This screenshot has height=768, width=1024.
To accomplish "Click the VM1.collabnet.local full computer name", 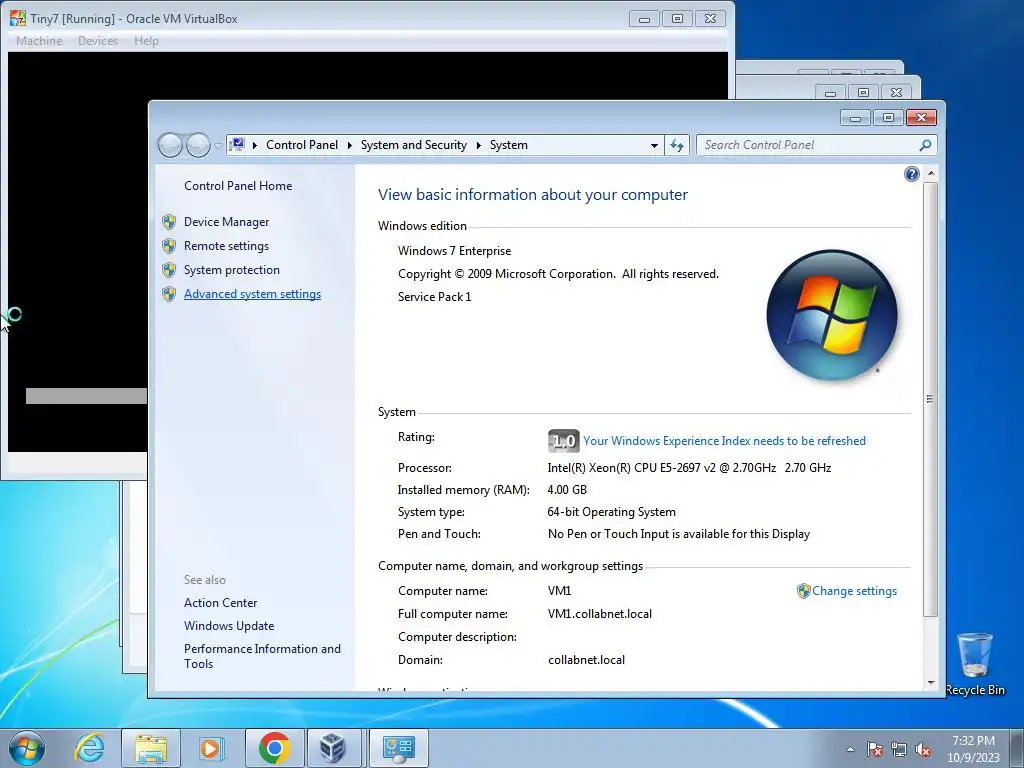I will coord(600,614).
